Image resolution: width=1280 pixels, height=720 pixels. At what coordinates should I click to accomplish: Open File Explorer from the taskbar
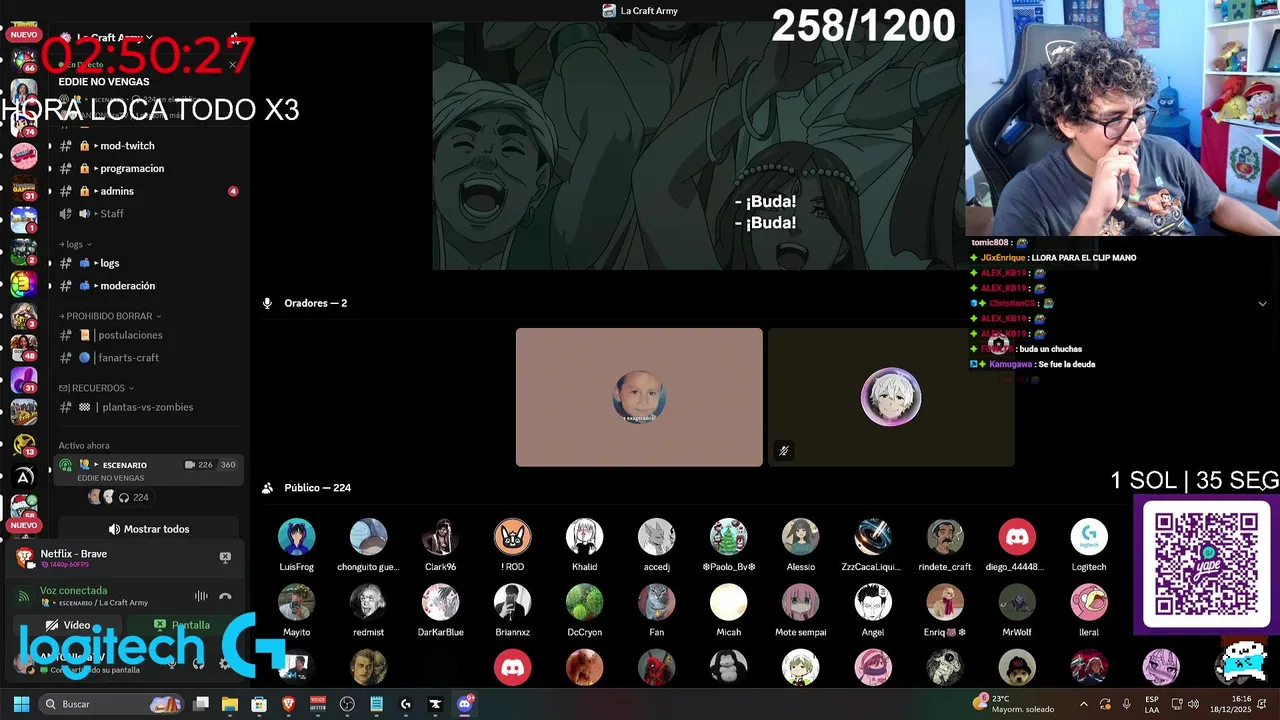click(230, 704)
